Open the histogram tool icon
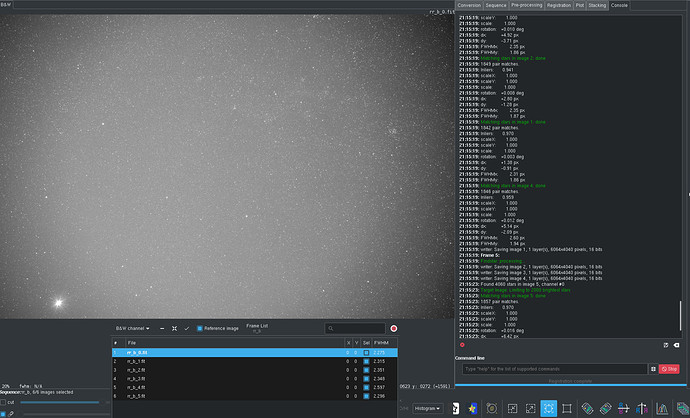The width and height of the screenshot is (690, 418). [661, 408]
